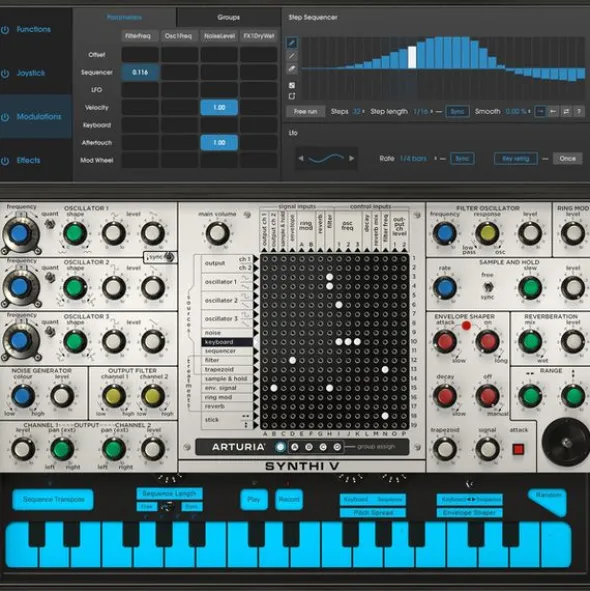Select the eraser tool in Step Sequencer
Screen dimensions: 590x591
[x=292, y=69]
